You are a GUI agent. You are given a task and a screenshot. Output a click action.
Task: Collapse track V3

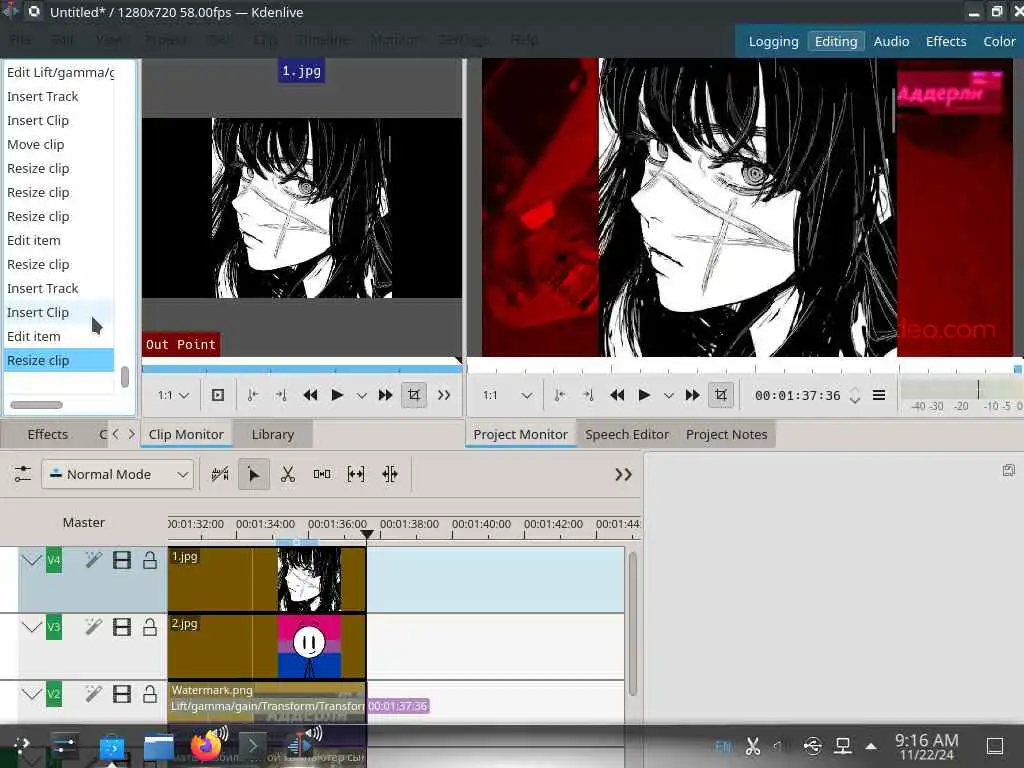(x=31, y=627)
